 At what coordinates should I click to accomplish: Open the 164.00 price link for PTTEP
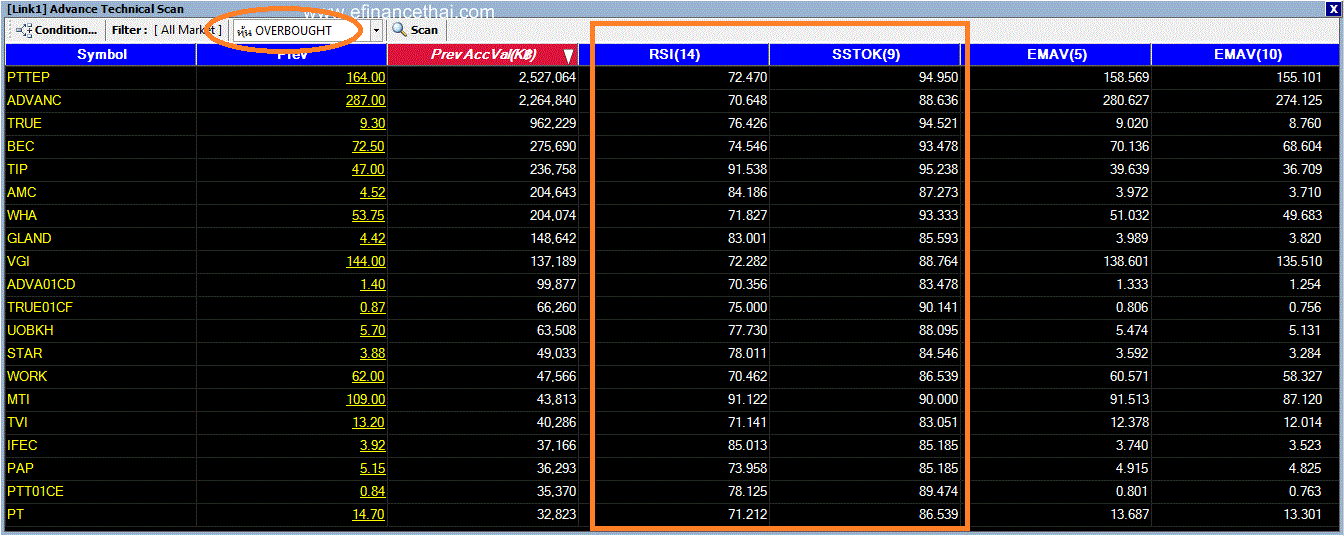pyautogui.click(x=366, y=77)
